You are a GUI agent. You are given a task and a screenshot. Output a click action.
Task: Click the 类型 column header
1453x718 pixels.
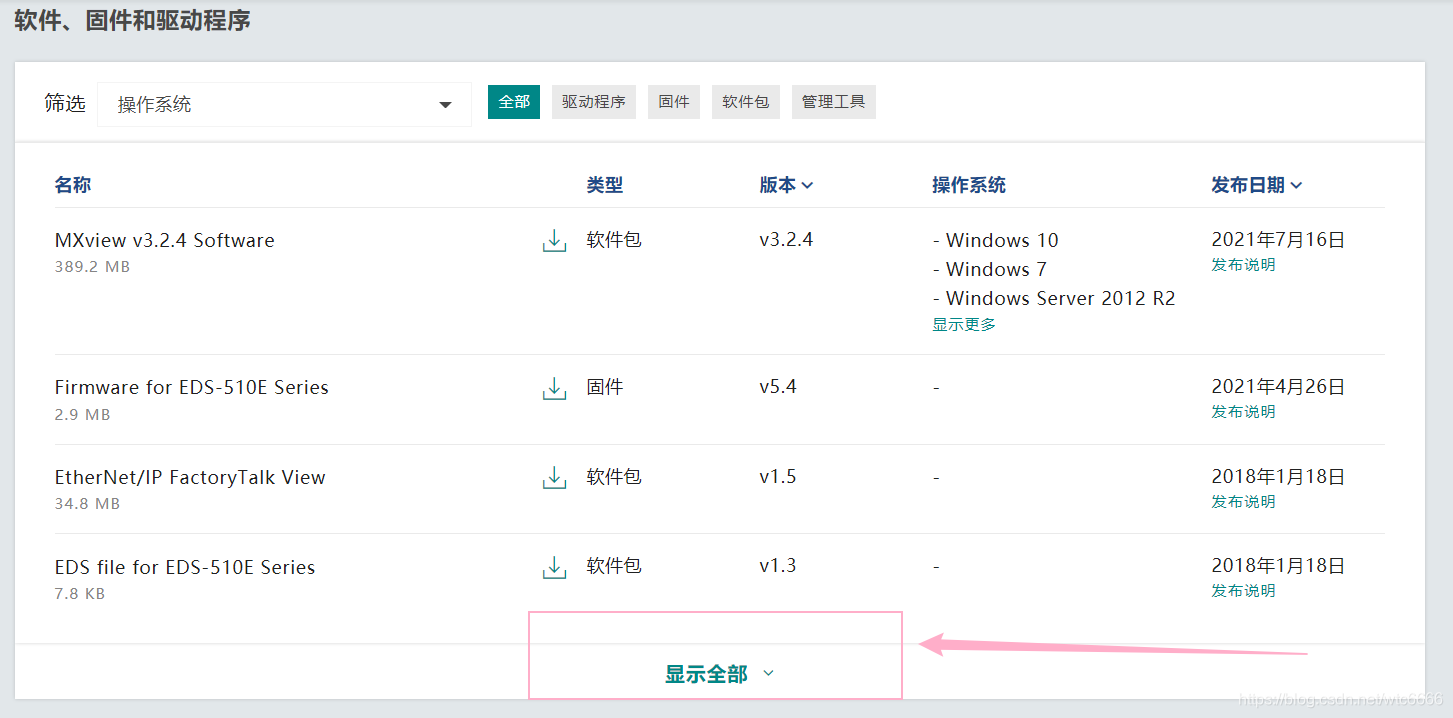pyautogui.click(x=605, y=185)
